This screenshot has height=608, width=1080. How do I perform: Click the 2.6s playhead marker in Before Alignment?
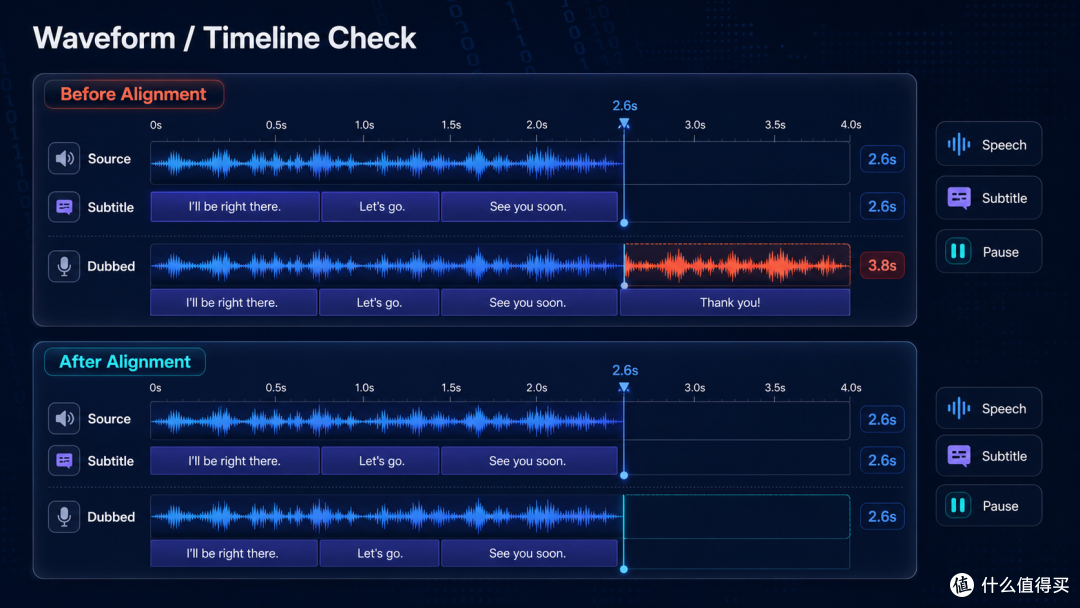[x=624, y=123]
